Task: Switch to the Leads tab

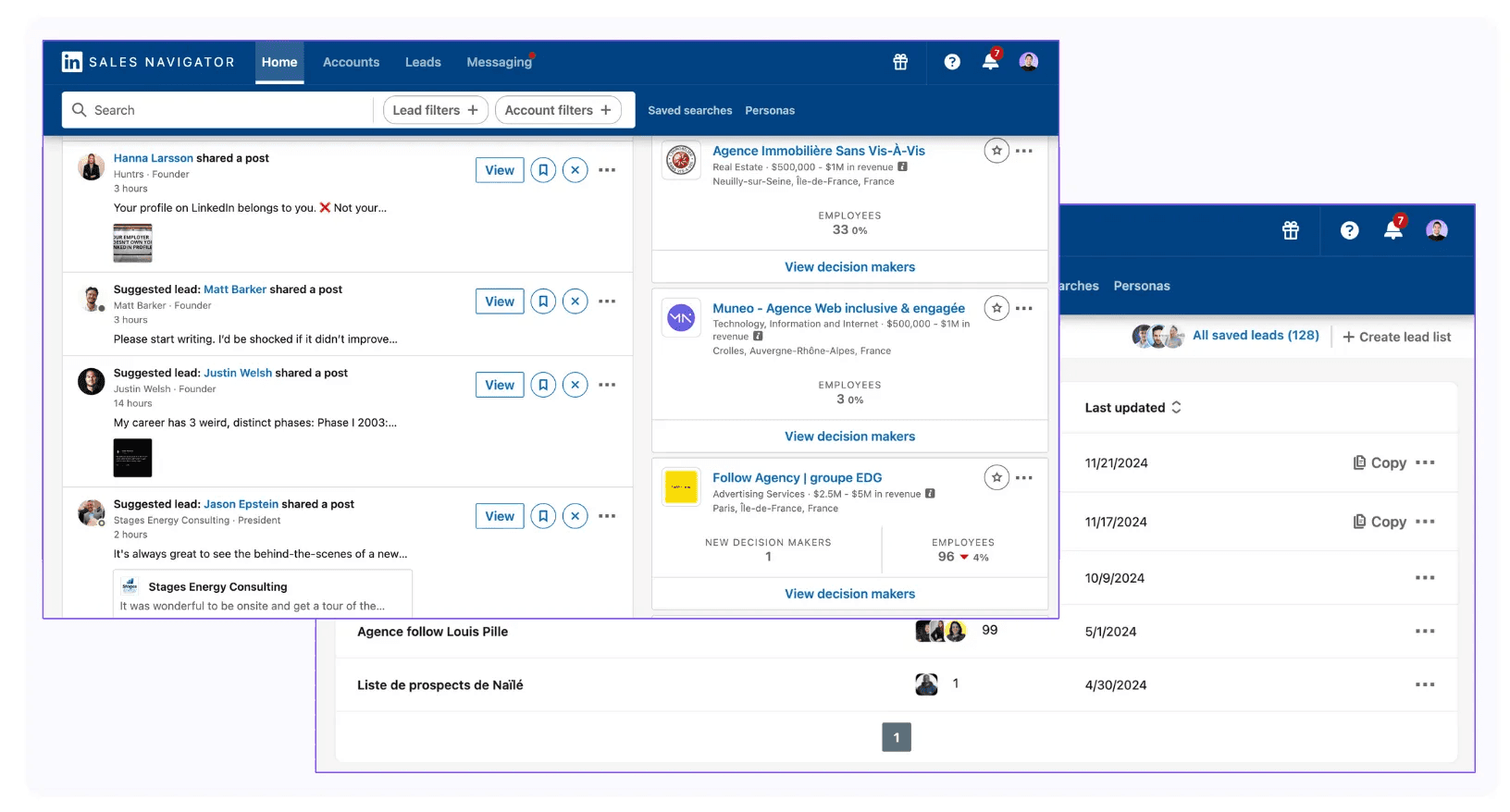Action: (423, 62)
